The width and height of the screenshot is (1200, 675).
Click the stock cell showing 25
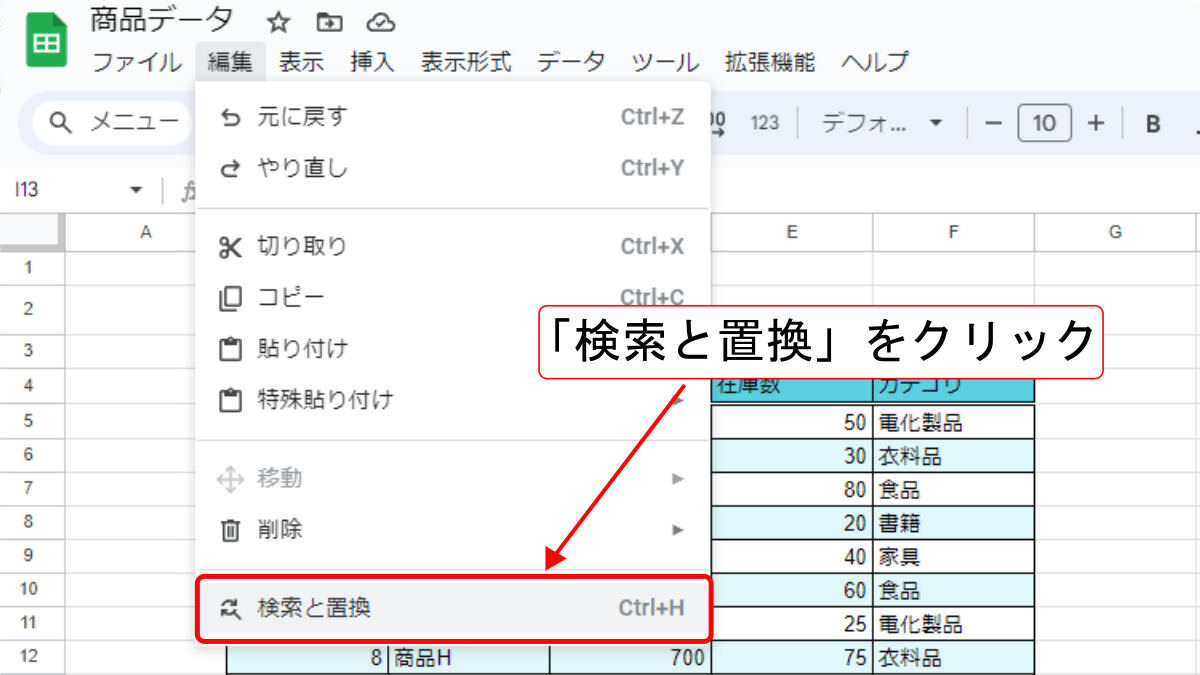792,625
